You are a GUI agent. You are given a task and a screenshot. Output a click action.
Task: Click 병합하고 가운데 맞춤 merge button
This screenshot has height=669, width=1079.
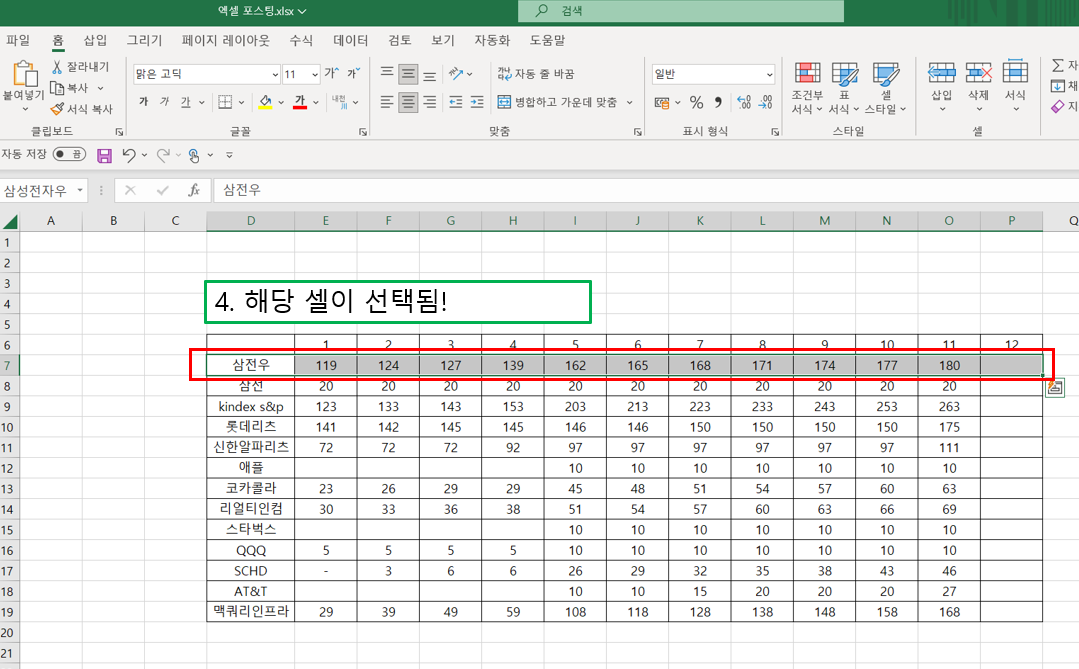tap(557, 102)
